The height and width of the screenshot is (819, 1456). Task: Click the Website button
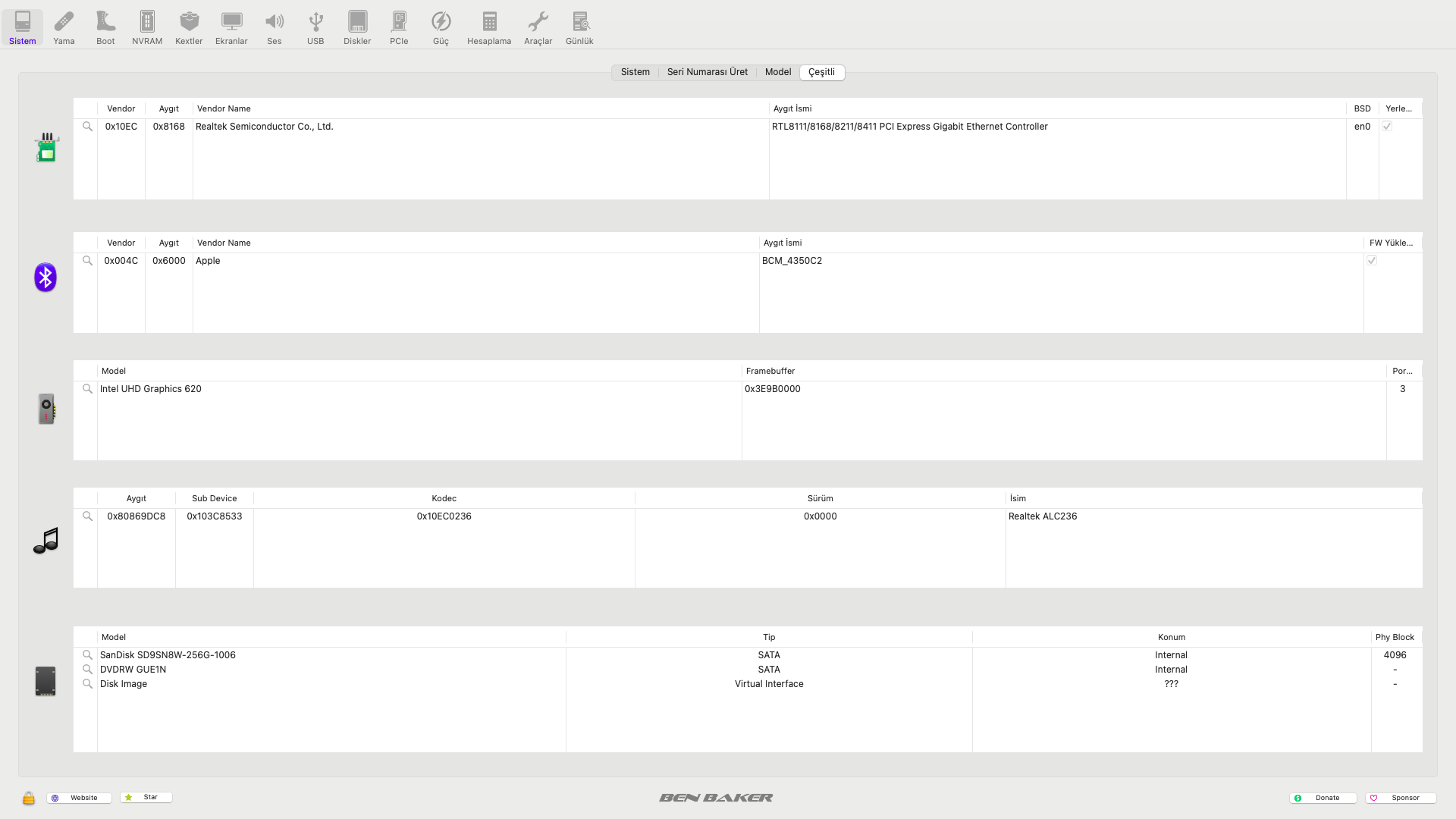[79, 798]
